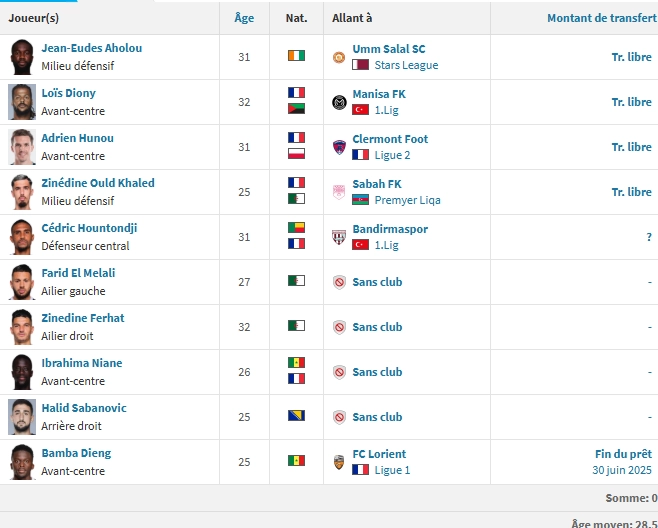Click the Umm Salal SC club crest

(x=339, y=57)
